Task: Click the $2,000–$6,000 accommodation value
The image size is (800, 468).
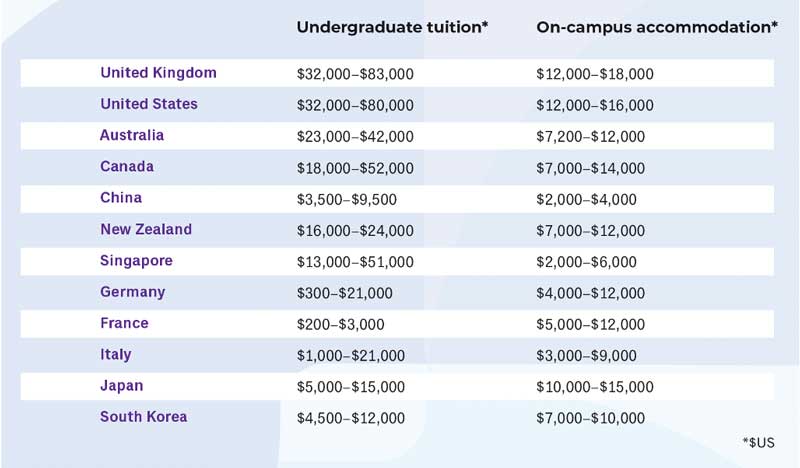Action: point(586,261)
